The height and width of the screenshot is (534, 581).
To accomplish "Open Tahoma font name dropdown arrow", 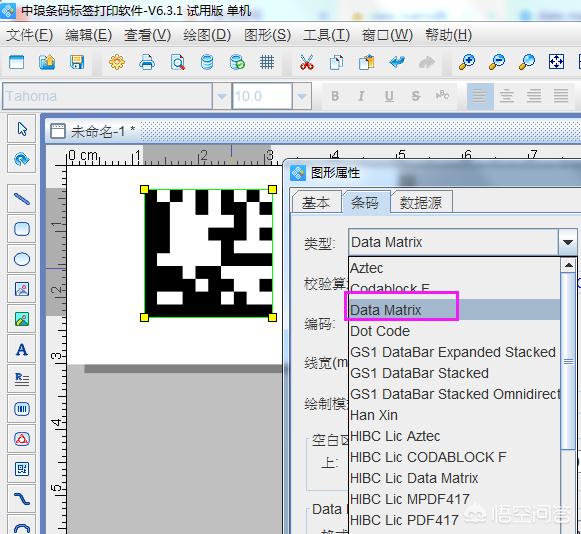I will 222,96.
